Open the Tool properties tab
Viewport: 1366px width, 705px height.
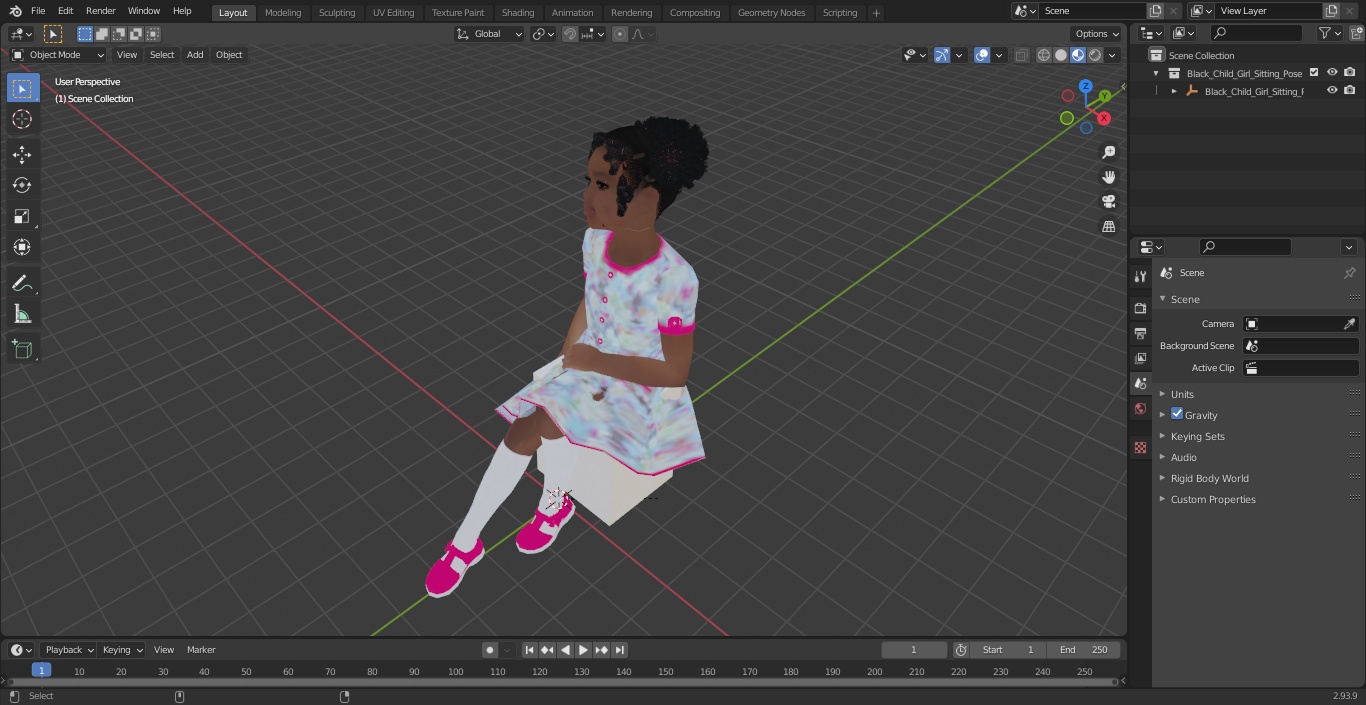1140,276
